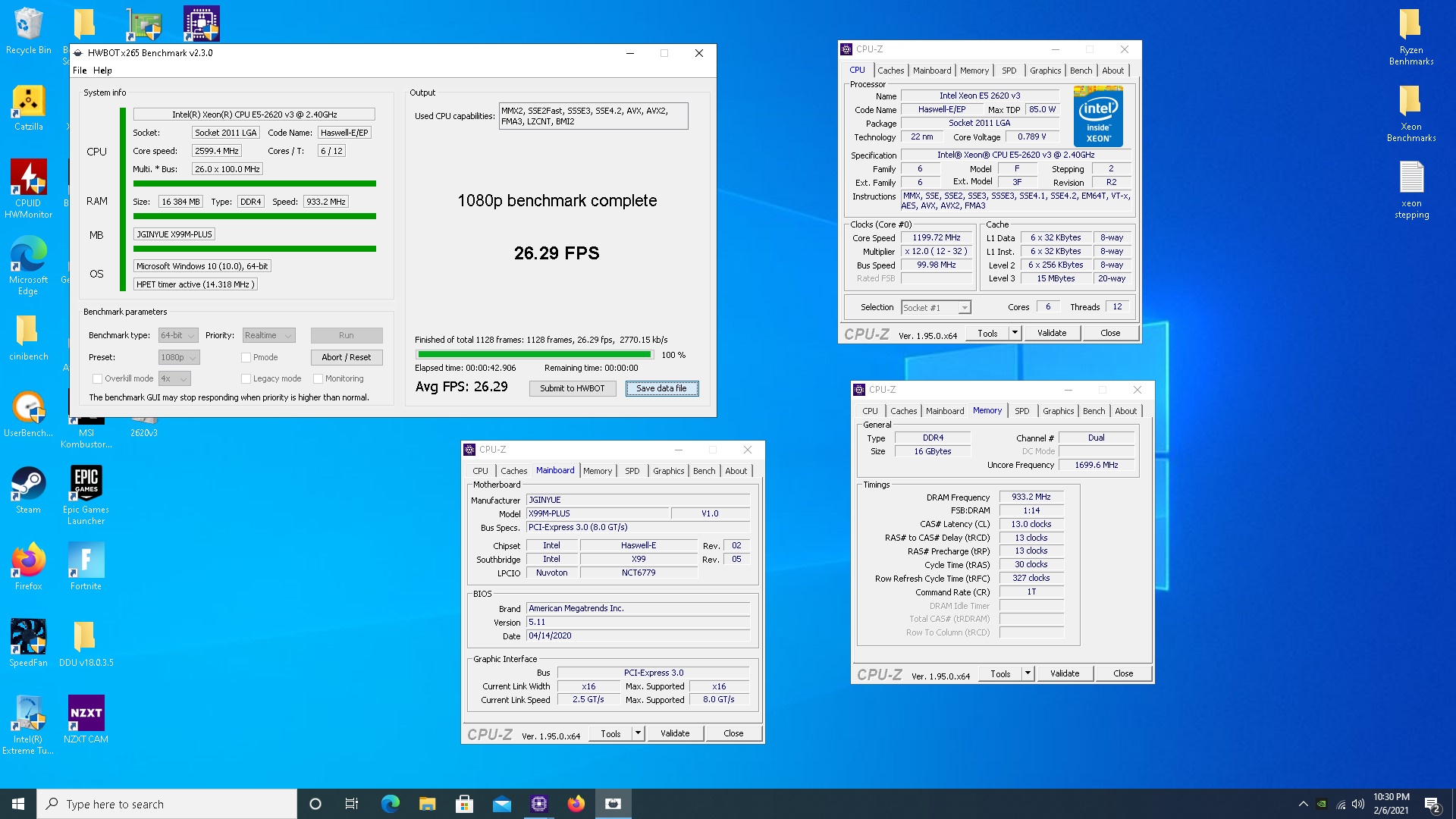Open the Benchmark type 64-bit dropdown
Screen dimensions: 1456x819
click(178, 335)
